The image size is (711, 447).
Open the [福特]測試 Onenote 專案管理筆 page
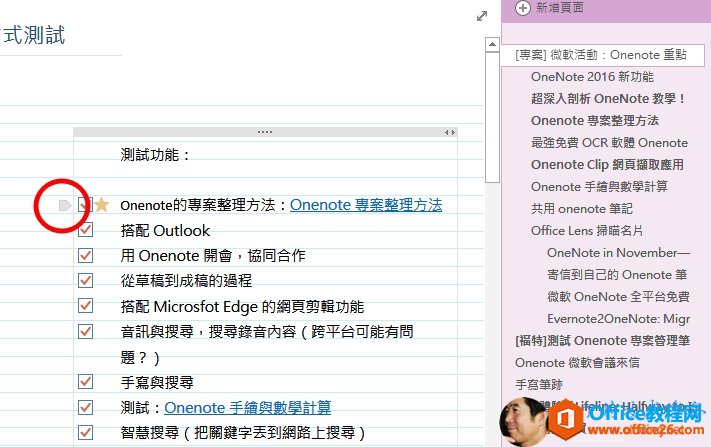pyautogui.click(x=603, y=340)
